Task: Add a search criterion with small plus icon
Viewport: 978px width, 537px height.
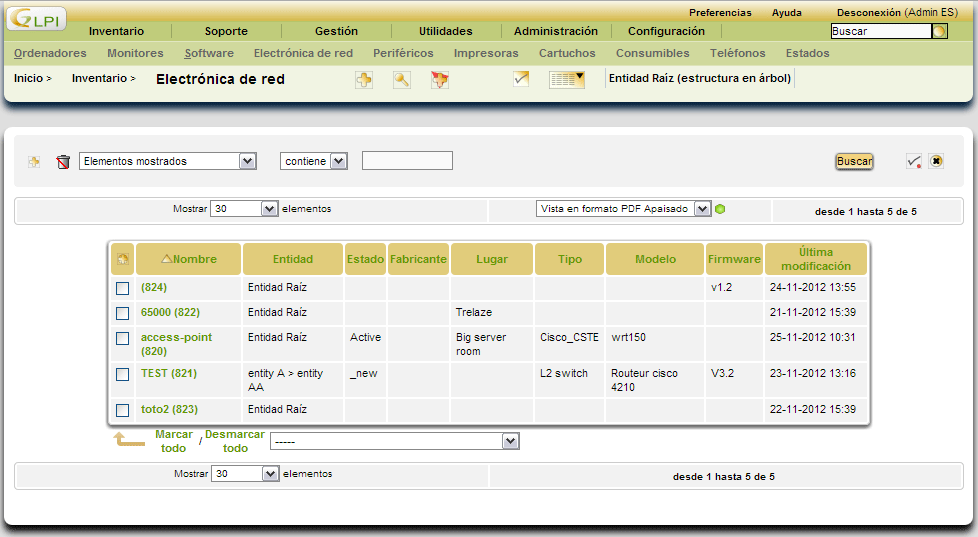Action: point(34,162)
